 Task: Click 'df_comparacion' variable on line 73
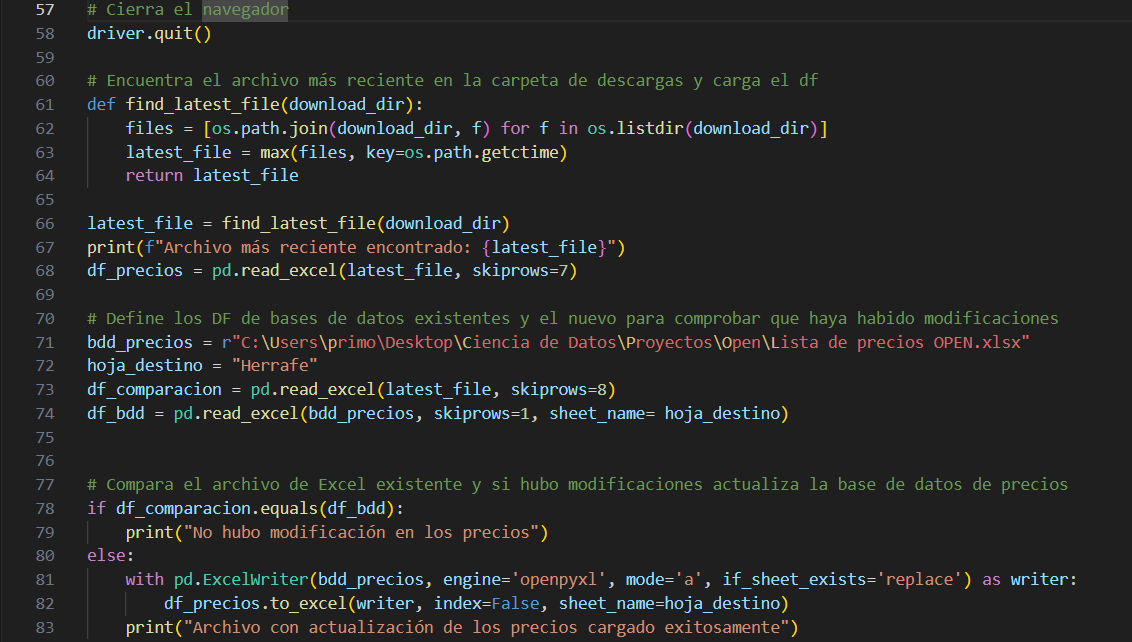click(154, 390)
